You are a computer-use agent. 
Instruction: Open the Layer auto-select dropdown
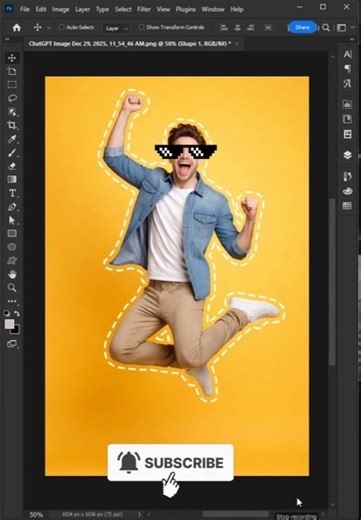coord(116,28)
